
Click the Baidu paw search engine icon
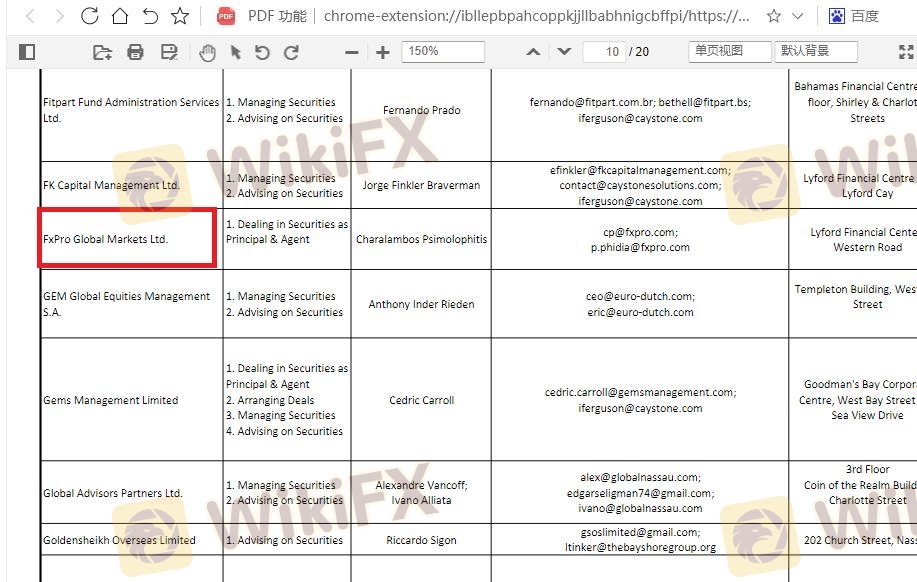point(837,16)
